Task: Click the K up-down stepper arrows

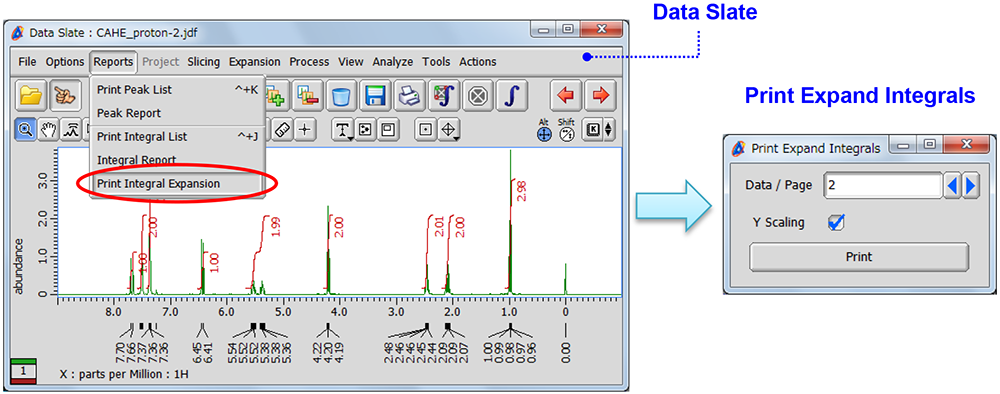Action: (608, 129)
